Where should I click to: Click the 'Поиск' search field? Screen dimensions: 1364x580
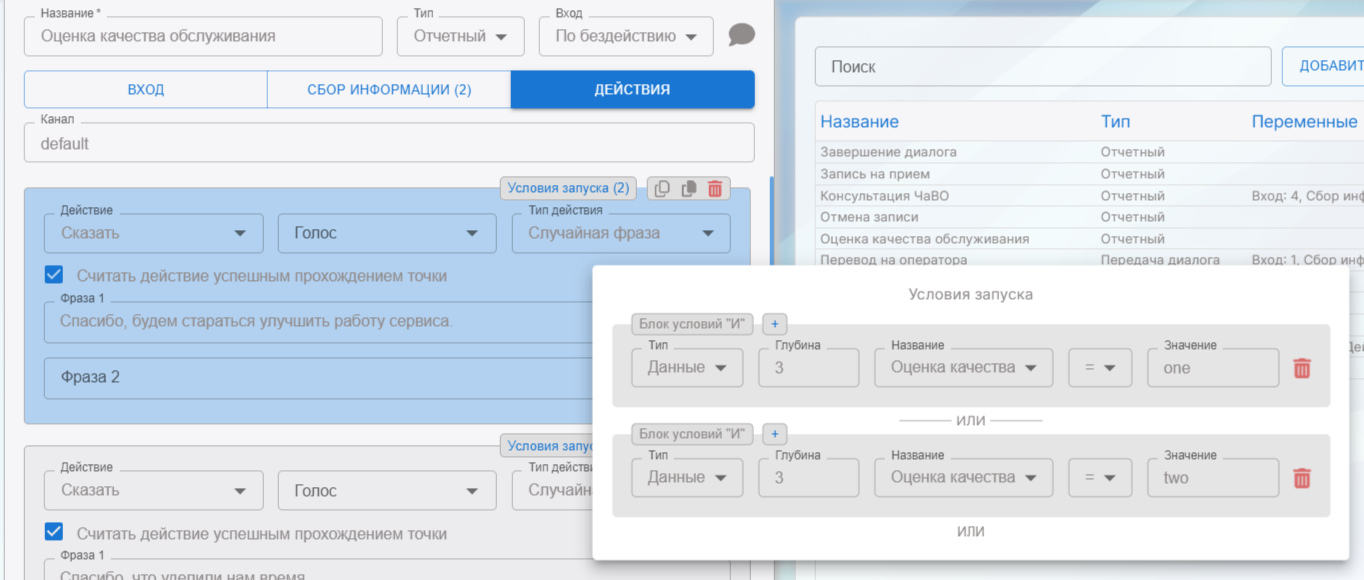pyautogui.click(x=1042, y=67)
